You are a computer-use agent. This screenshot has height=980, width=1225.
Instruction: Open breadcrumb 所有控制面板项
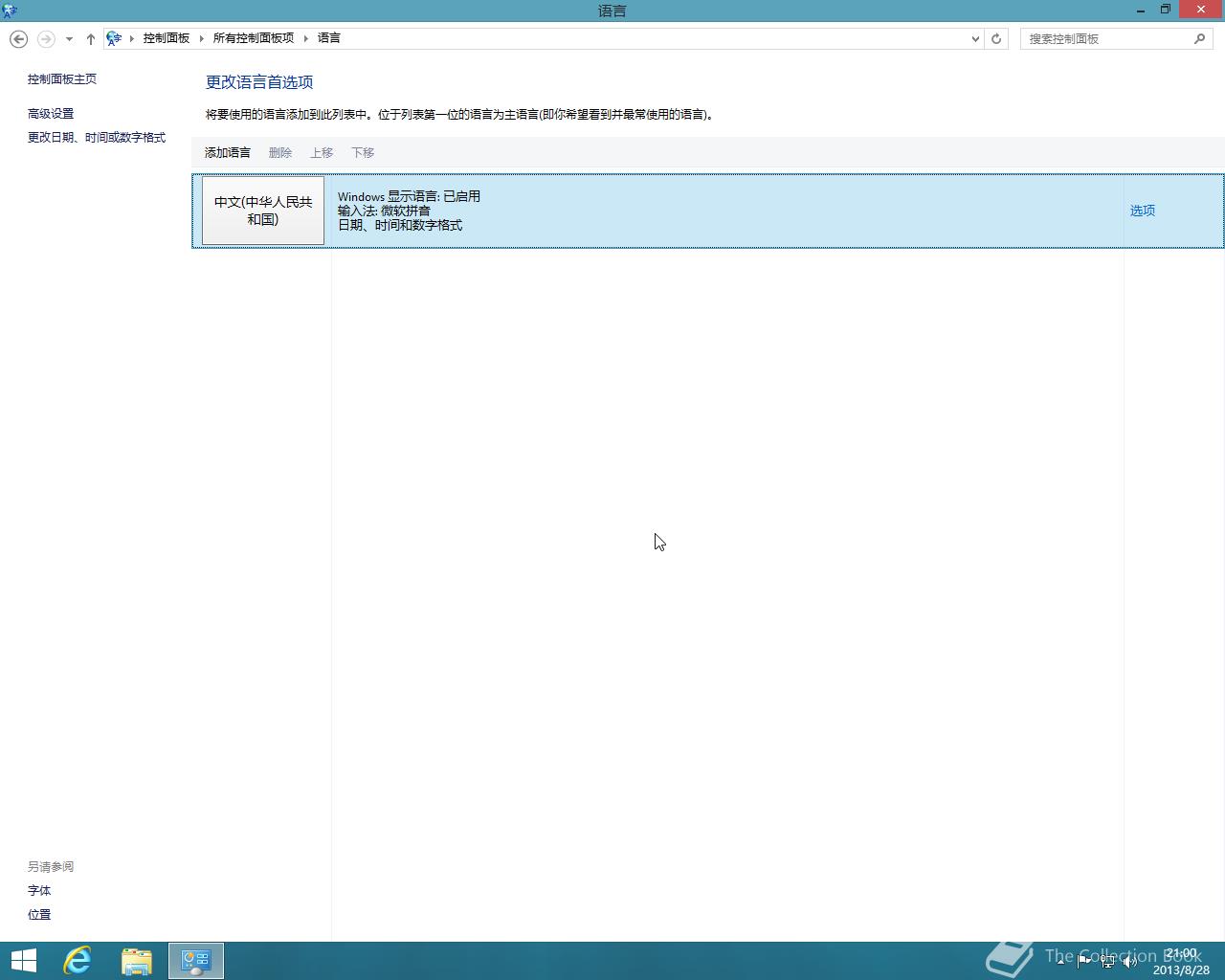254,38
